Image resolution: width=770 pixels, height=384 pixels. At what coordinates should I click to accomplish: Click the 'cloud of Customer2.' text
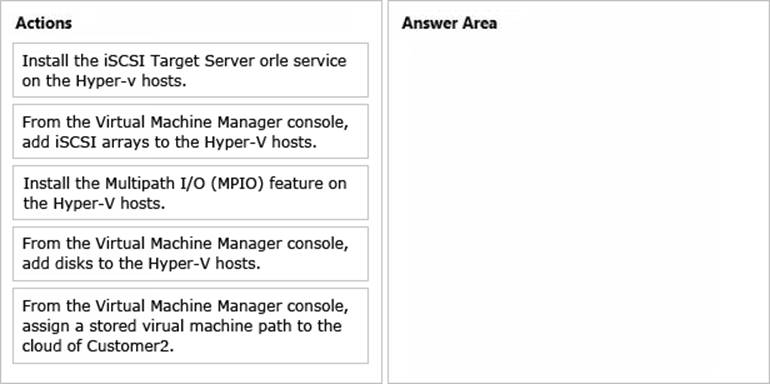tap(98, 346)
